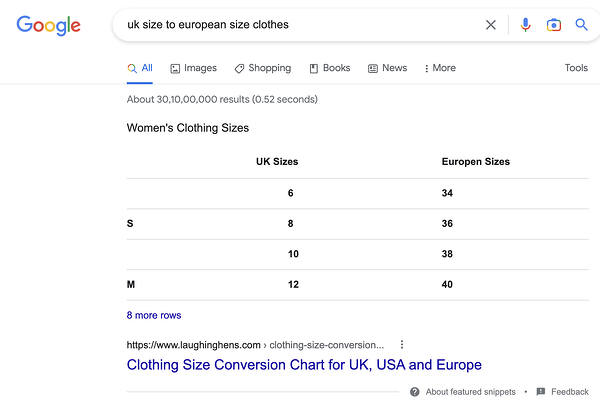This screenshot has height=400, width=600.
Task: Expand the More search options dropdown
Action: 440,68
